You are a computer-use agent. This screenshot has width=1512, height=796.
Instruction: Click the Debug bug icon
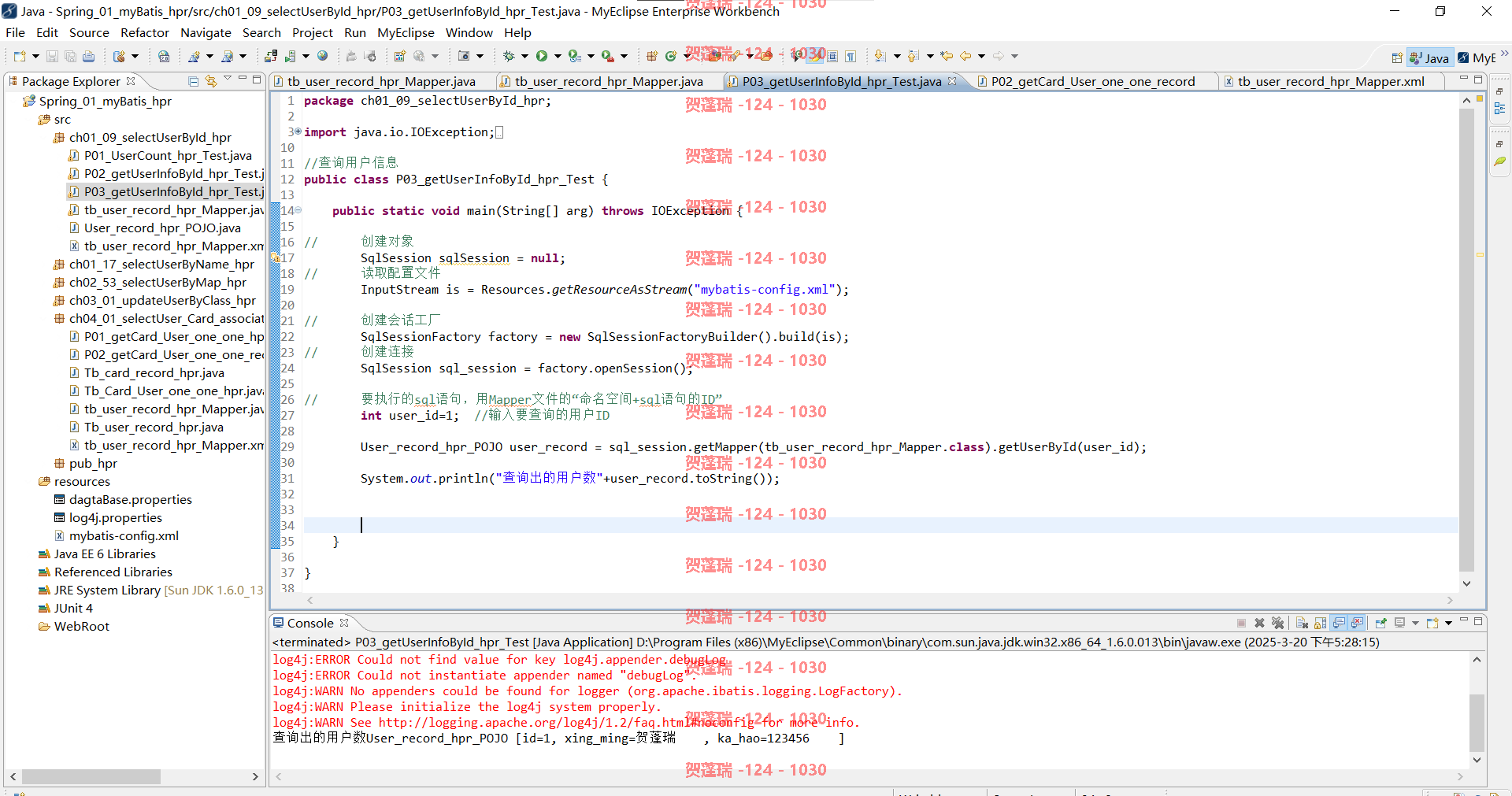[x=509, y=56]
